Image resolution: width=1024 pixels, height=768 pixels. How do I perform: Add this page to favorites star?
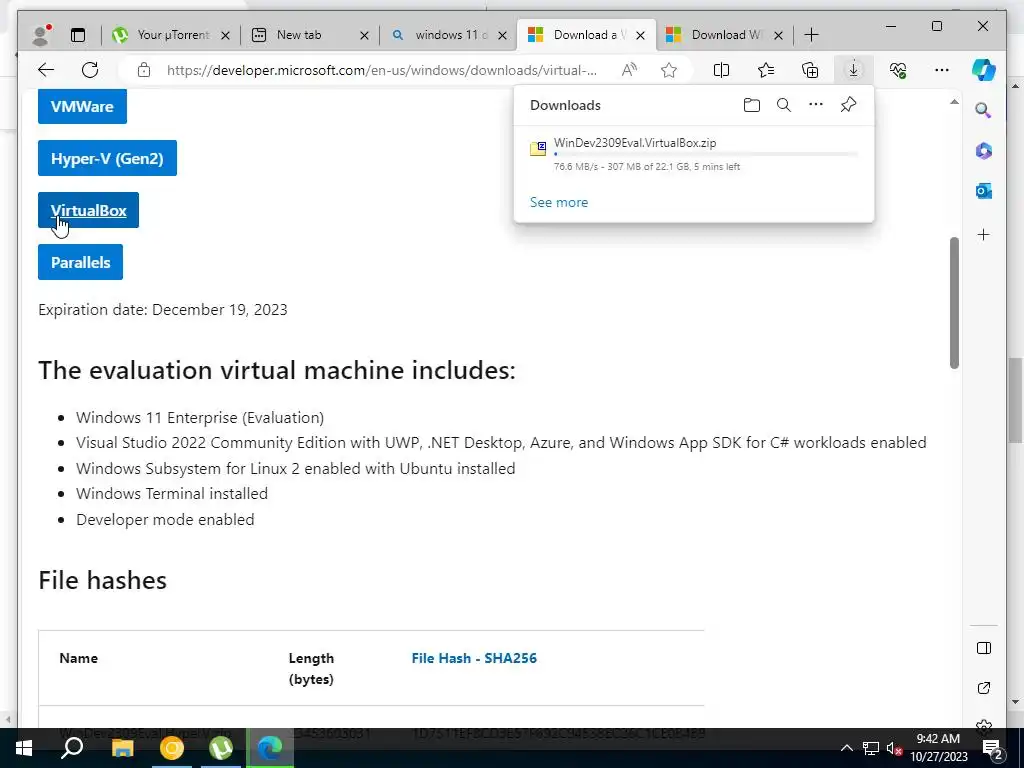[669, 70]
